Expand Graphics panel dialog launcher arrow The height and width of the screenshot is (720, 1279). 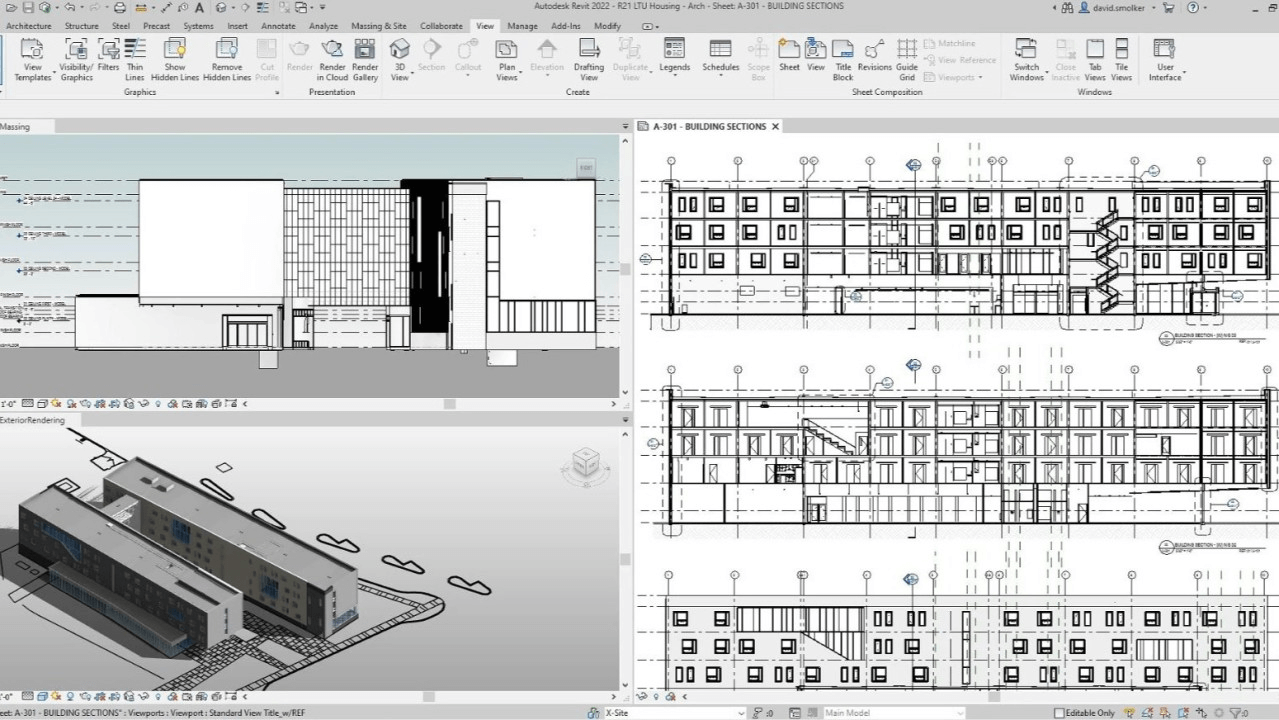276,92
